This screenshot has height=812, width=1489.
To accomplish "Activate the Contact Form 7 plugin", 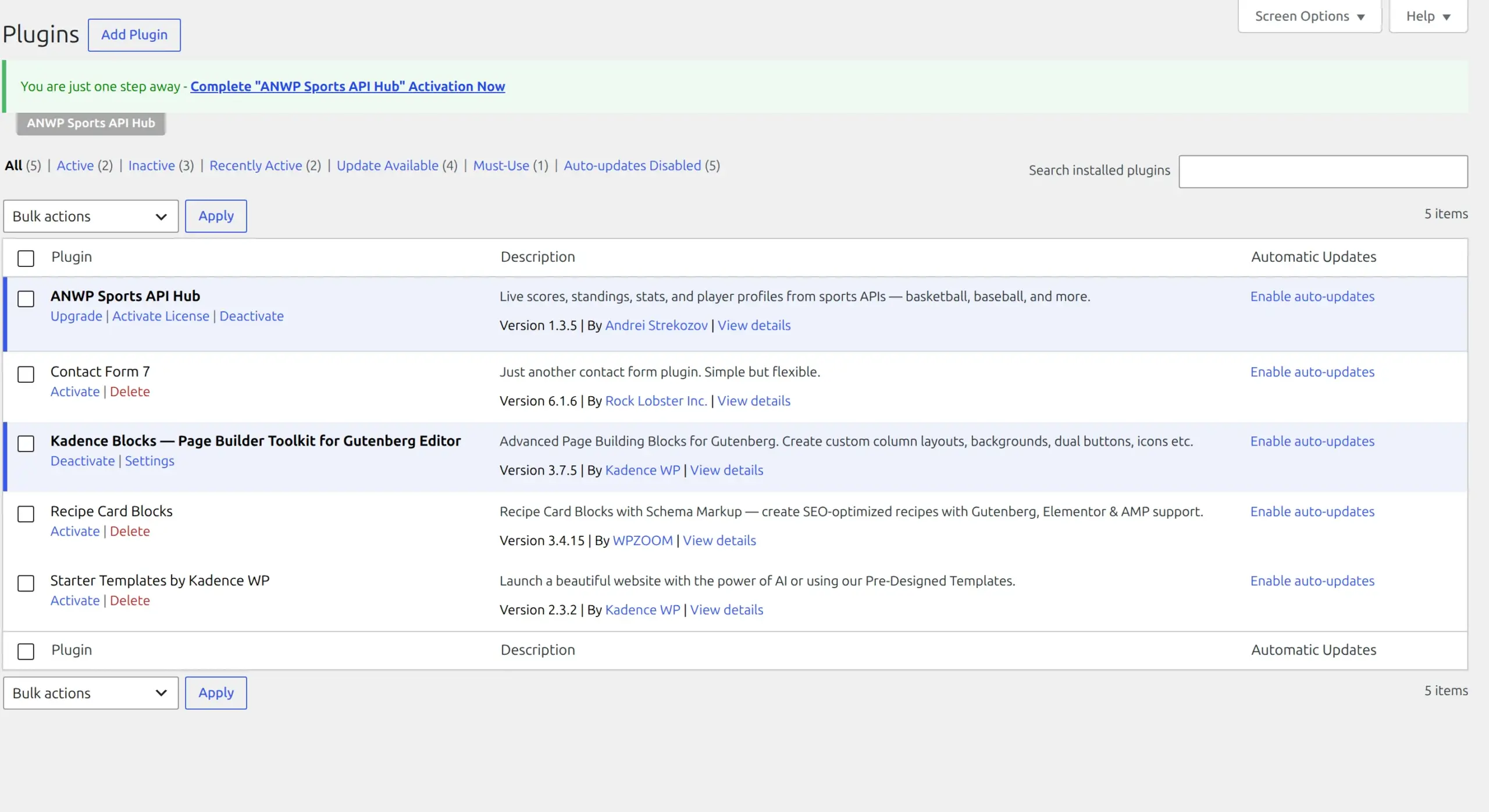I will [x=75, y=391].
